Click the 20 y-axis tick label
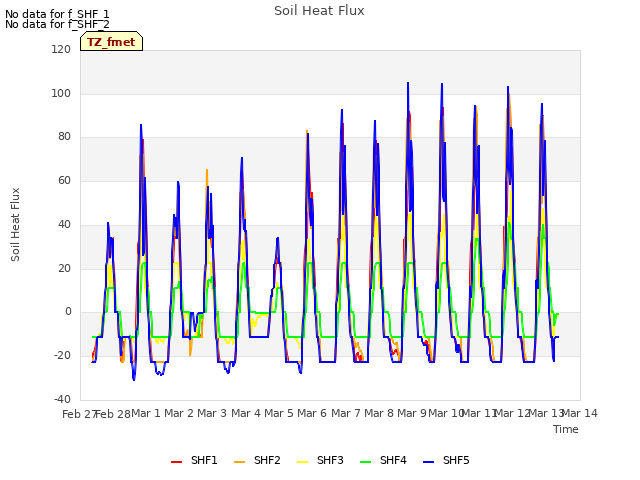Image resolution: width=640 pixels, height=480 pixels. (64, 269)
